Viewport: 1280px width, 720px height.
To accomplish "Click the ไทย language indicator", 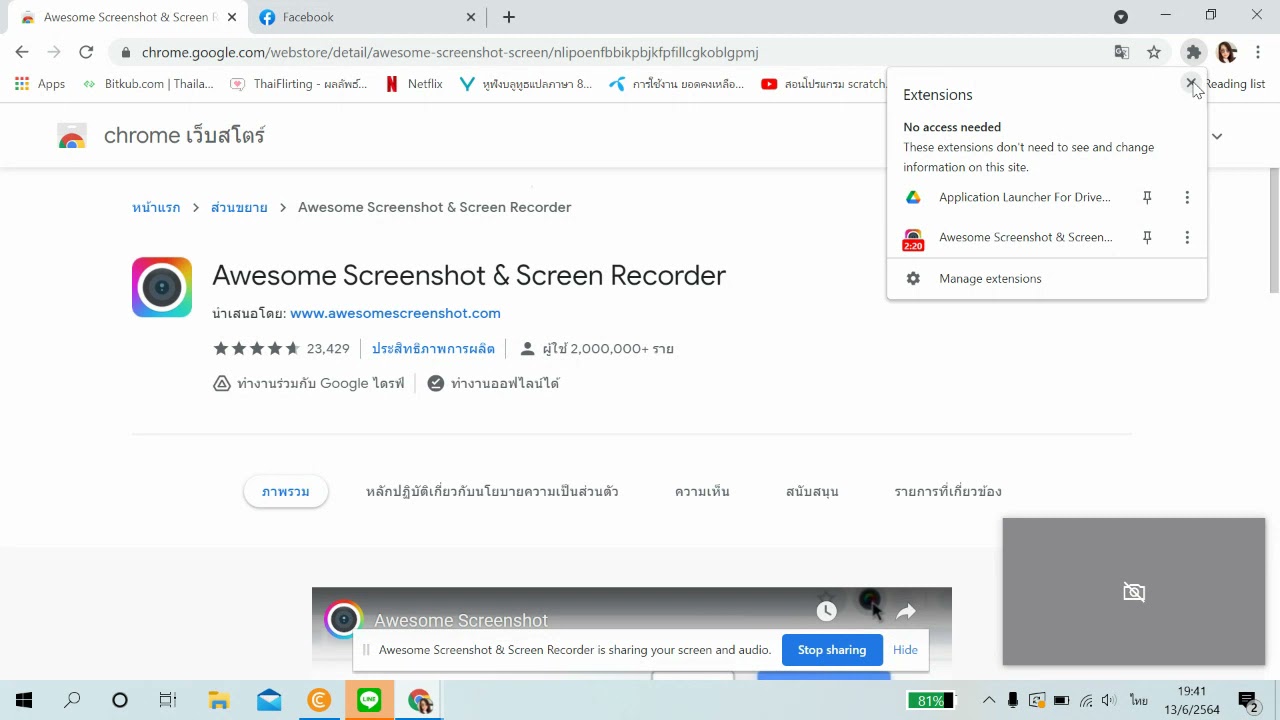I will click(x=1138, y=701).
